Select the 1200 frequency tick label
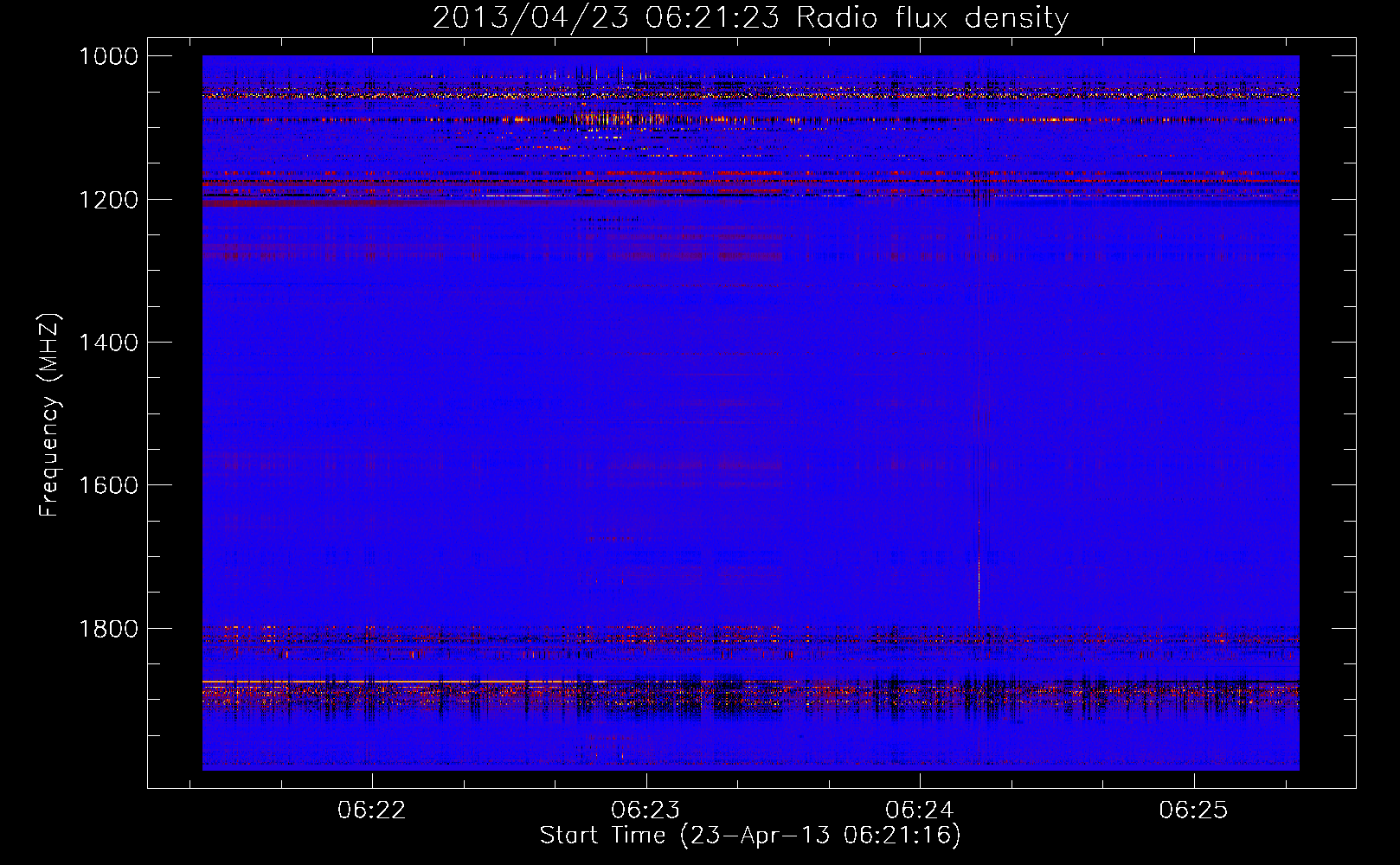Image resolution: width=1400 pixels, height=865 pixels. (x=108, y=200)
